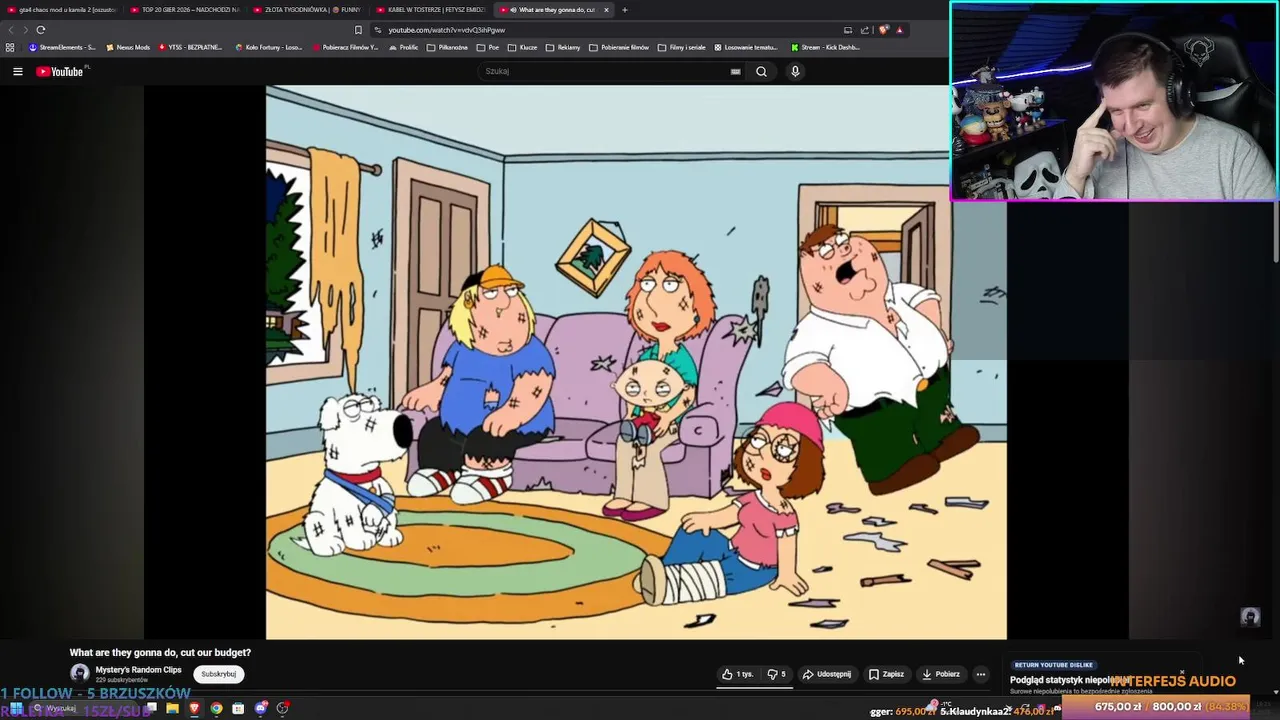Image resolution: width=1280 pixels, height=720 pixels.
Task: Click the Brave shields icon in address bar
Action: [x=883, y=30]
